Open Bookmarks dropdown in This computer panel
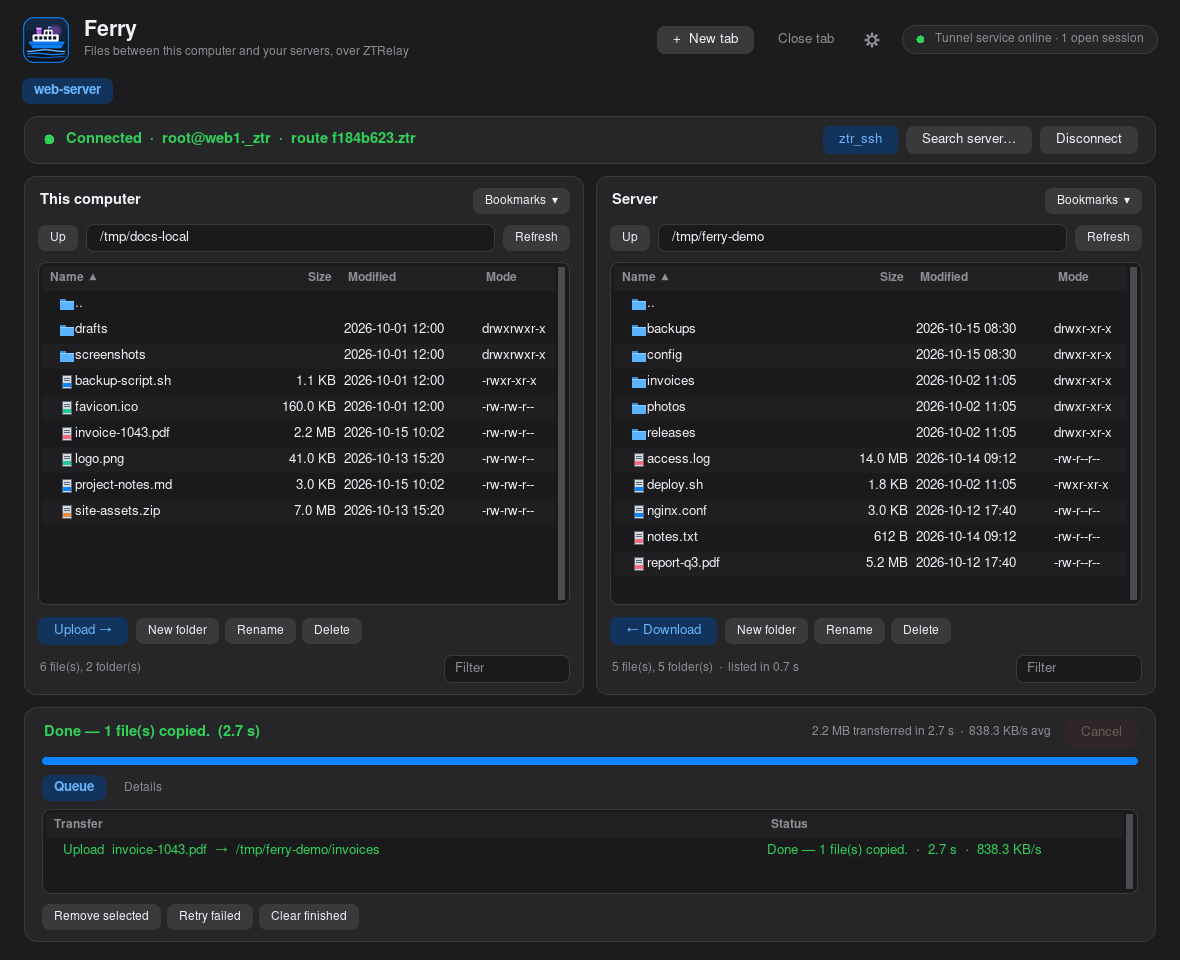Image resolution: width=1180 pixels, height=960 pixels. tap(521, 200)
